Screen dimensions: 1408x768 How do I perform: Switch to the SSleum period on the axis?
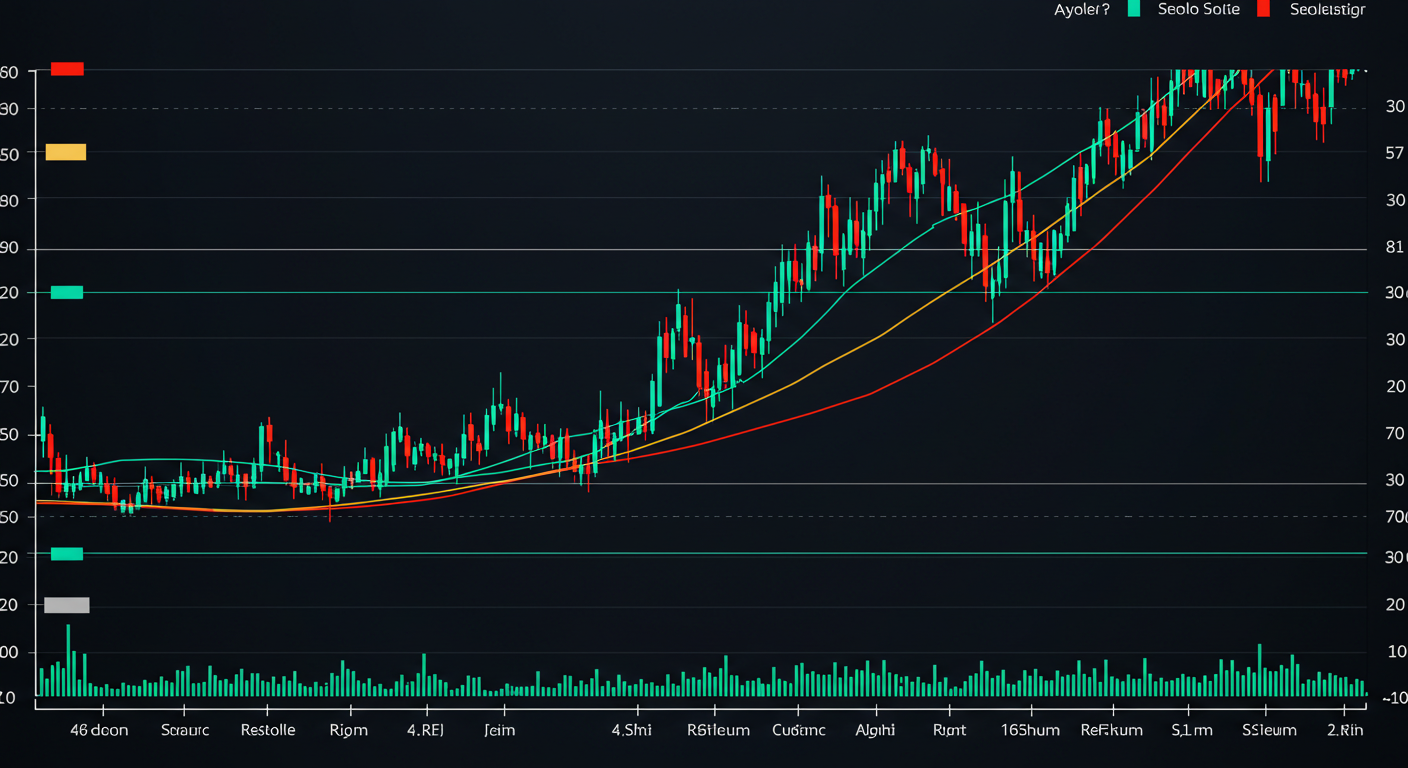coord(1269,730)
